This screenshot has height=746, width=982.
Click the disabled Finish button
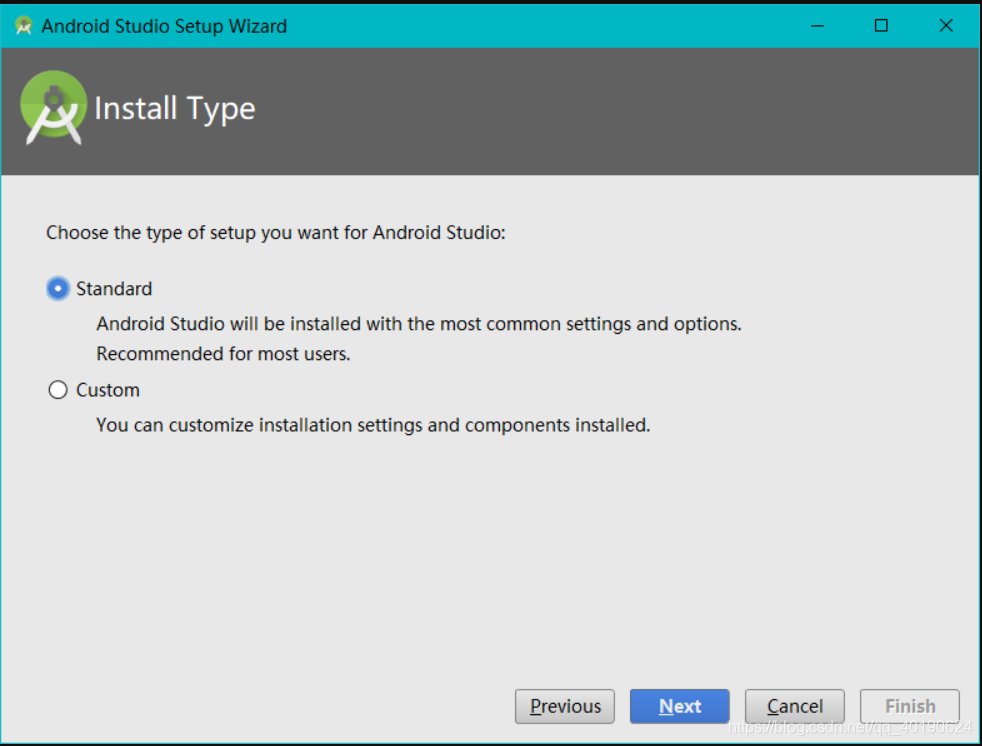(x=910, y=706)
